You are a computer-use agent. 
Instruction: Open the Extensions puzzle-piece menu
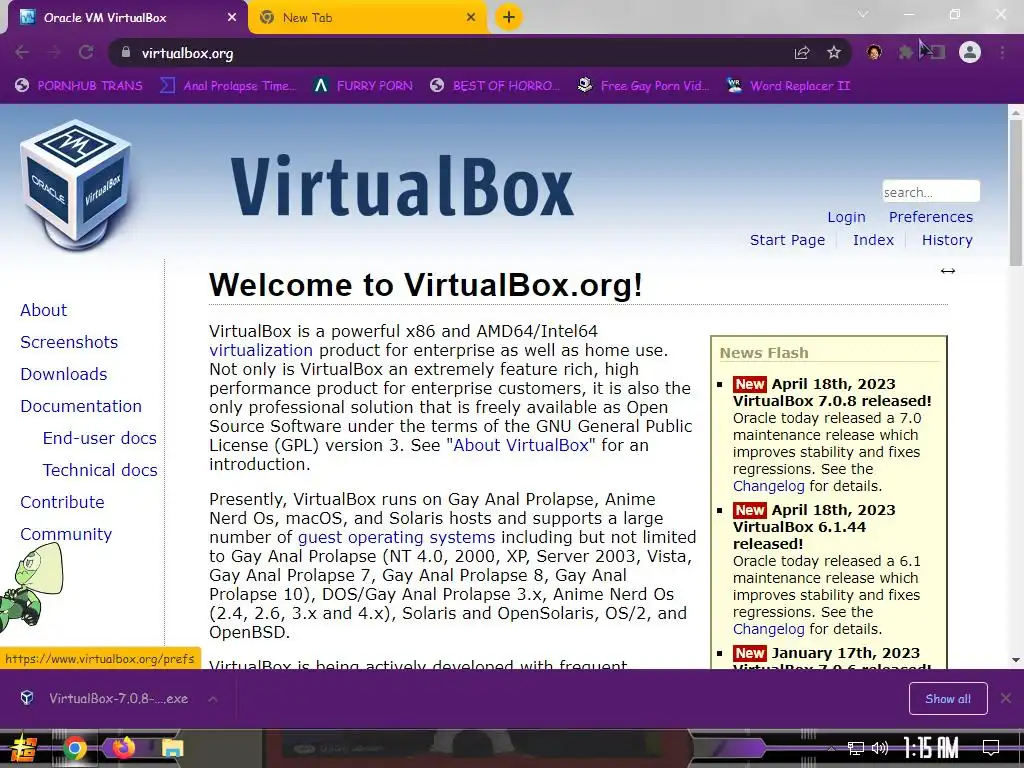905,52
